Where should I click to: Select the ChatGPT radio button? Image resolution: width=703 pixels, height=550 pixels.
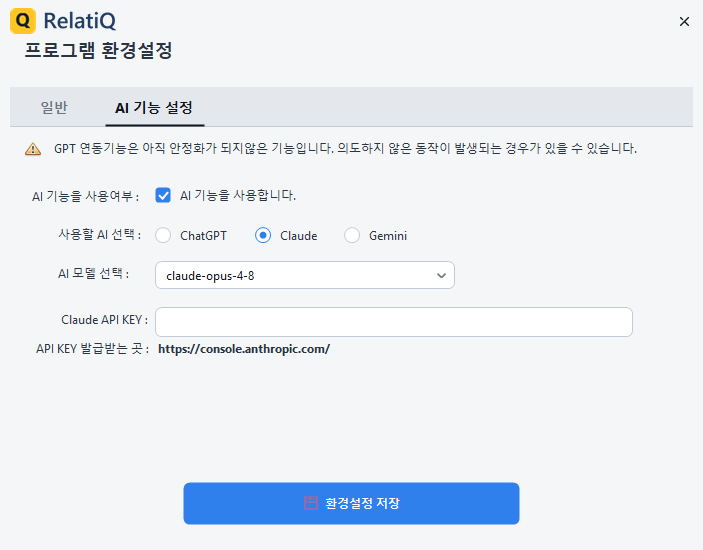pos(163,235)
